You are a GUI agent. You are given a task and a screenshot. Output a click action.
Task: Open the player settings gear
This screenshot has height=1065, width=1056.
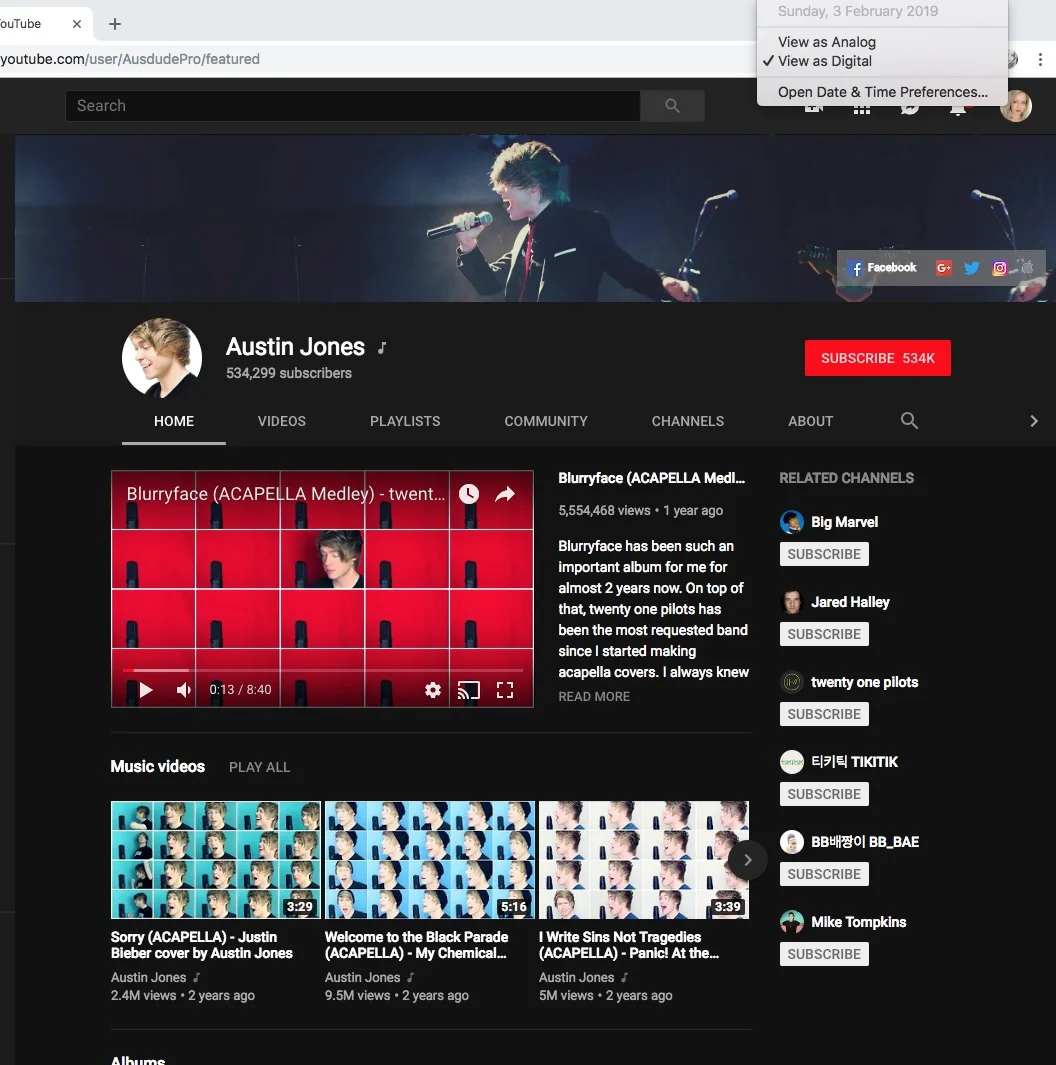pos(432,689)
